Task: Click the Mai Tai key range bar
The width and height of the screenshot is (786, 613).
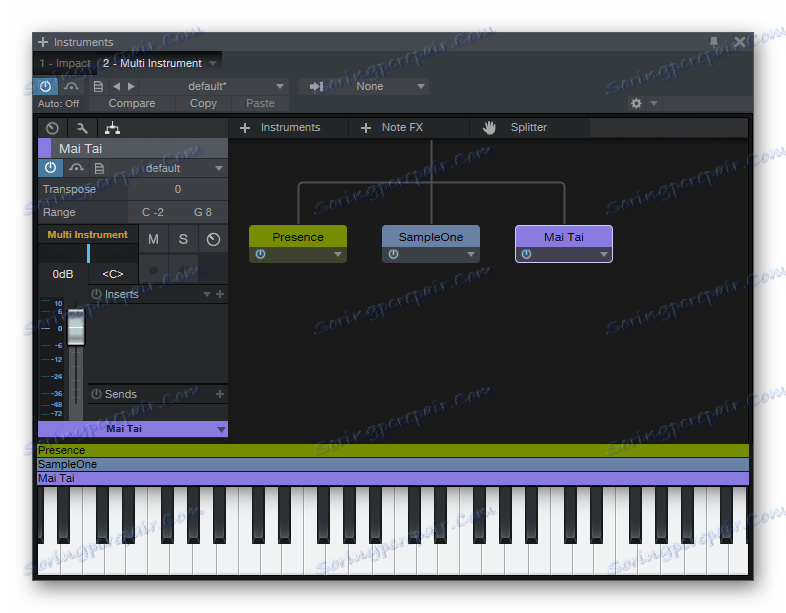Action: tap(393, 478)
